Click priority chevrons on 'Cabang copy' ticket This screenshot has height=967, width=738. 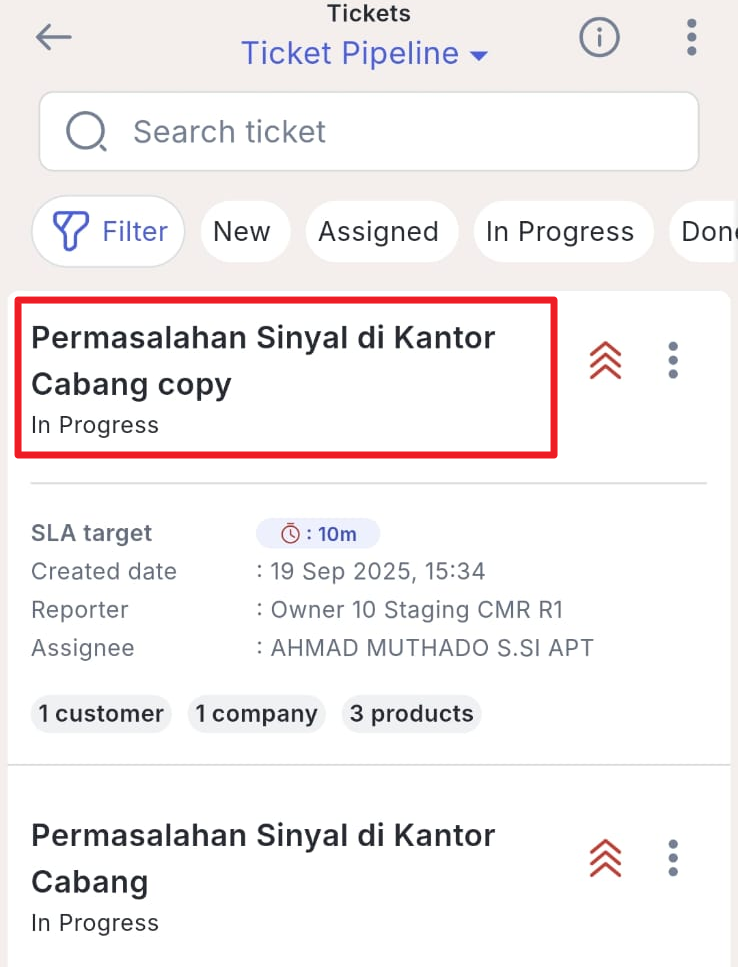coord(606,360)
